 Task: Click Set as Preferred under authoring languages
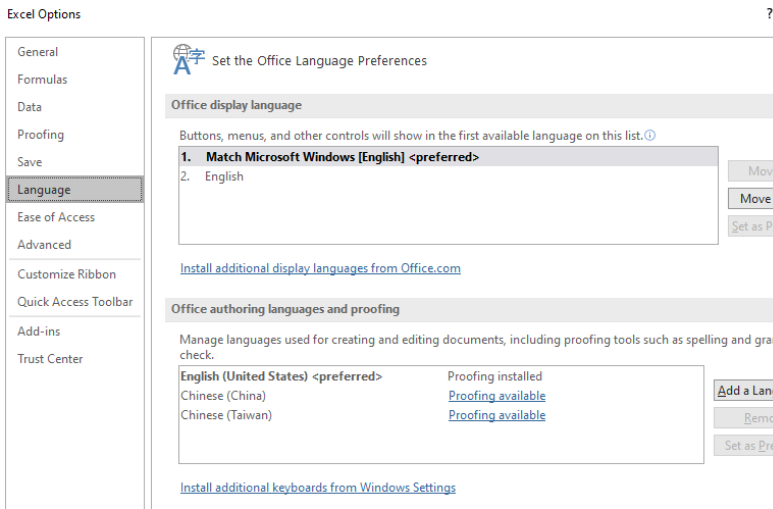point(744,446)
